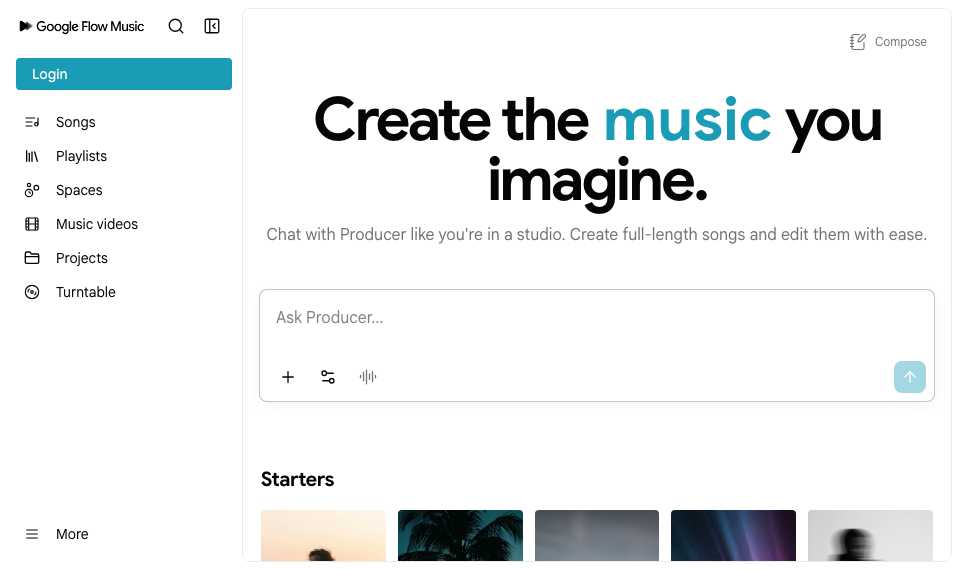This screenshot has width=960, height=570.
Task: Open search with the magnifier icon
Action: point(176,26)
